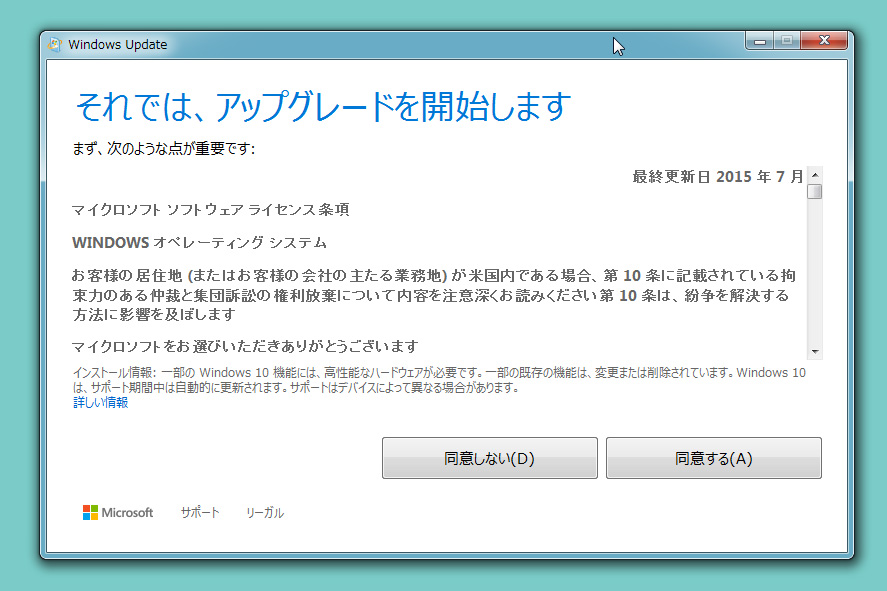Click the 同意する(A) accept button
This screenshot has height=591, width=887.
713,458
